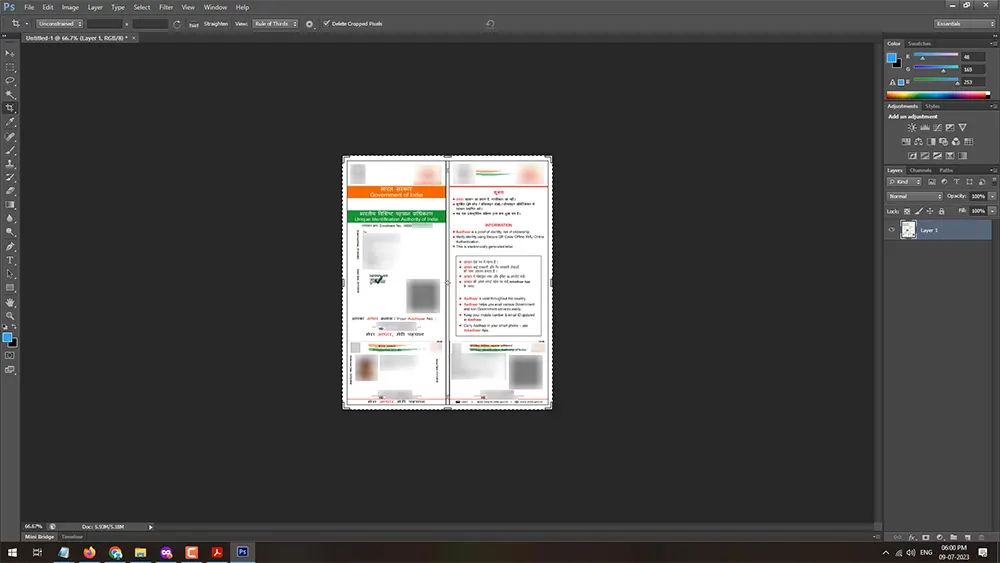Select the Brush tool

click(10, 150)
